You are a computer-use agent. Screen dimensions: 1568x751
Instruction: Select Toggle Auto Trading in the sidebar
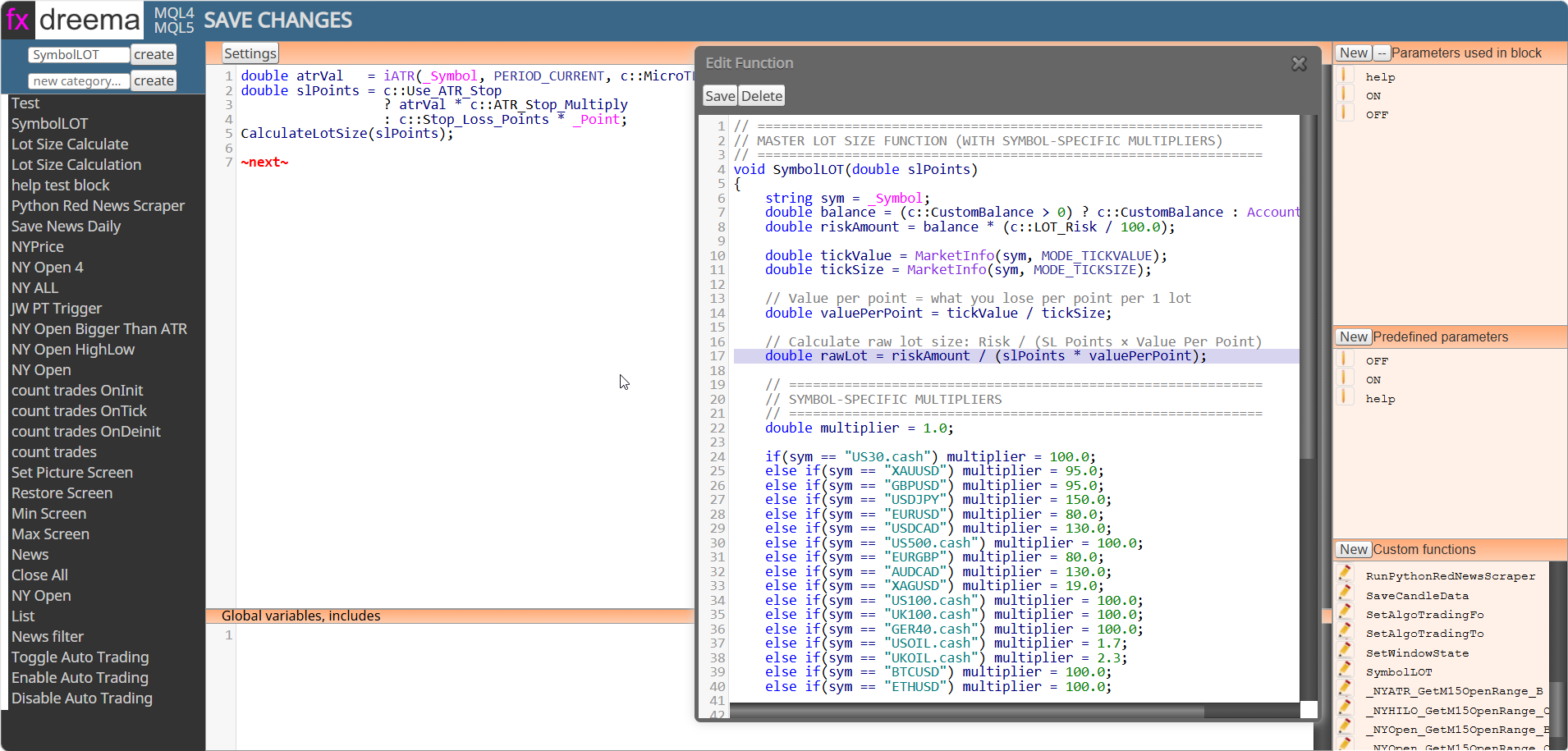[80, 657]
